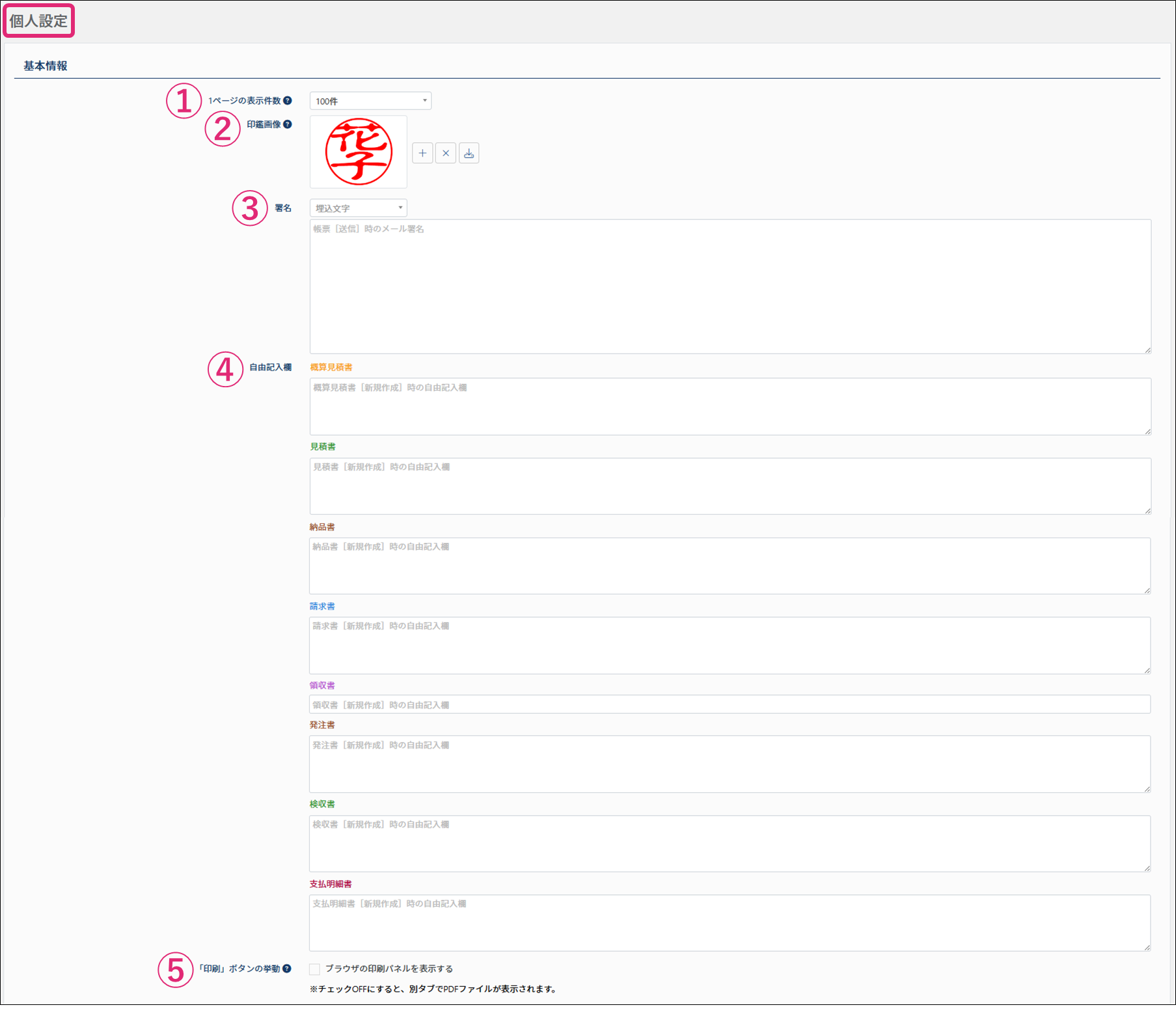Remove the seal image with X icon
Screen dimensions: 1176x1018
click(446, 153)
